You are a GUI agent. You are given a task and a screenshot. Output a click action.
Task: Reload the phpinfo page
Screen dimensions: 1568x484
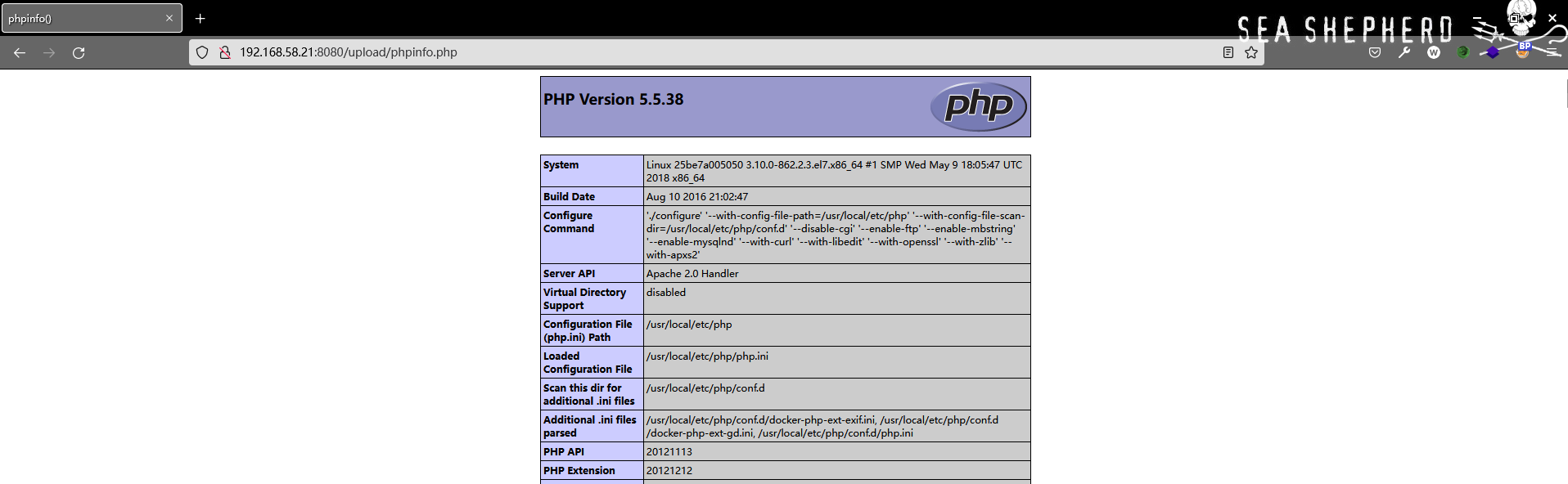[x=79, y=52]
